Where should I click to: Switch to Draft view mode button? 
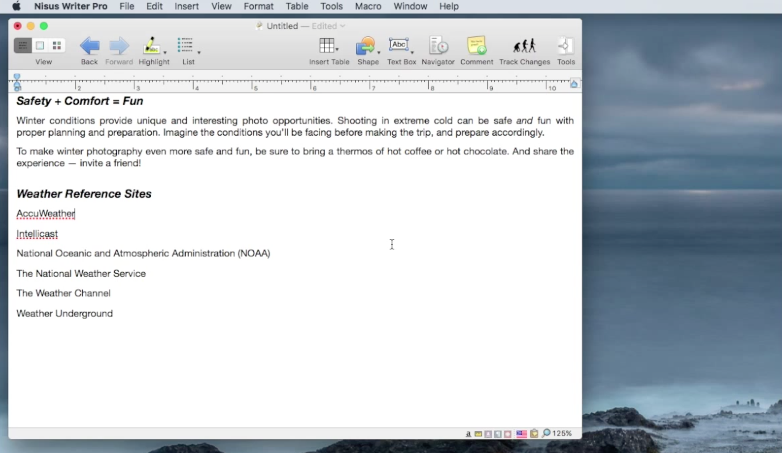[22, 45]
